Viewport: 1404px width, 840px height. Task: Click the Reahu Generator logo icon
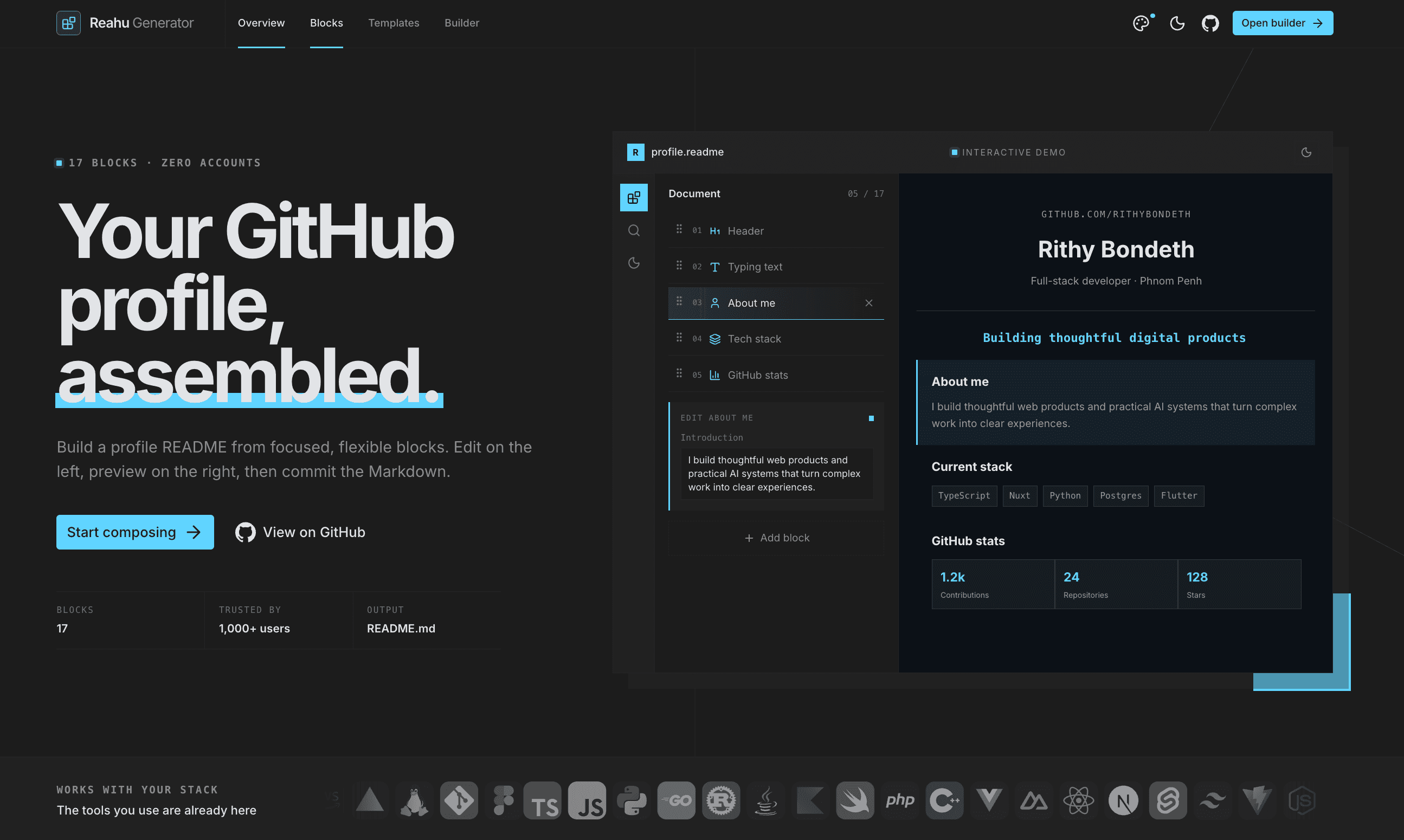coord(68,23)
